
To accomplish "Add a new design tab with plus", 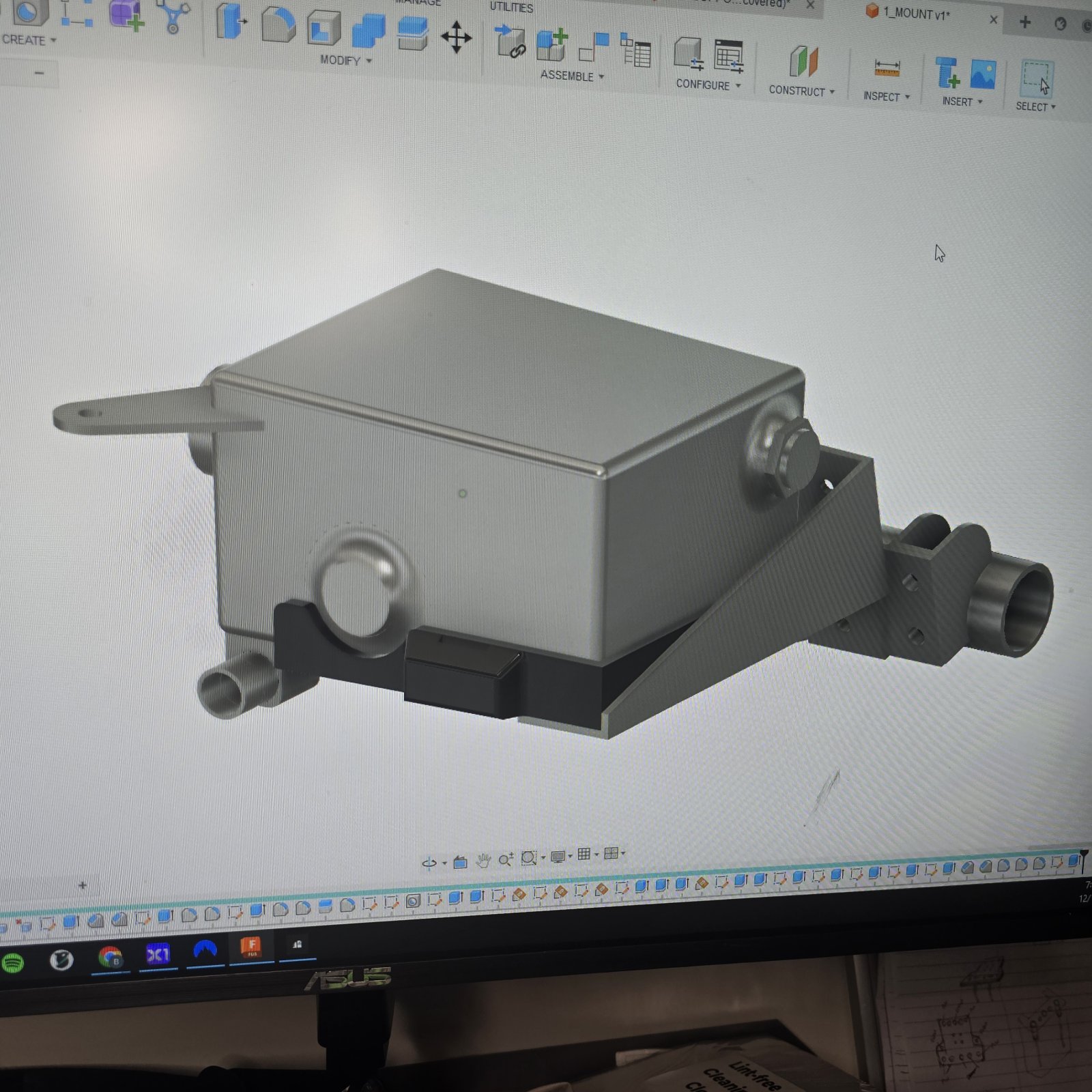I will [x=1024, y=22].
